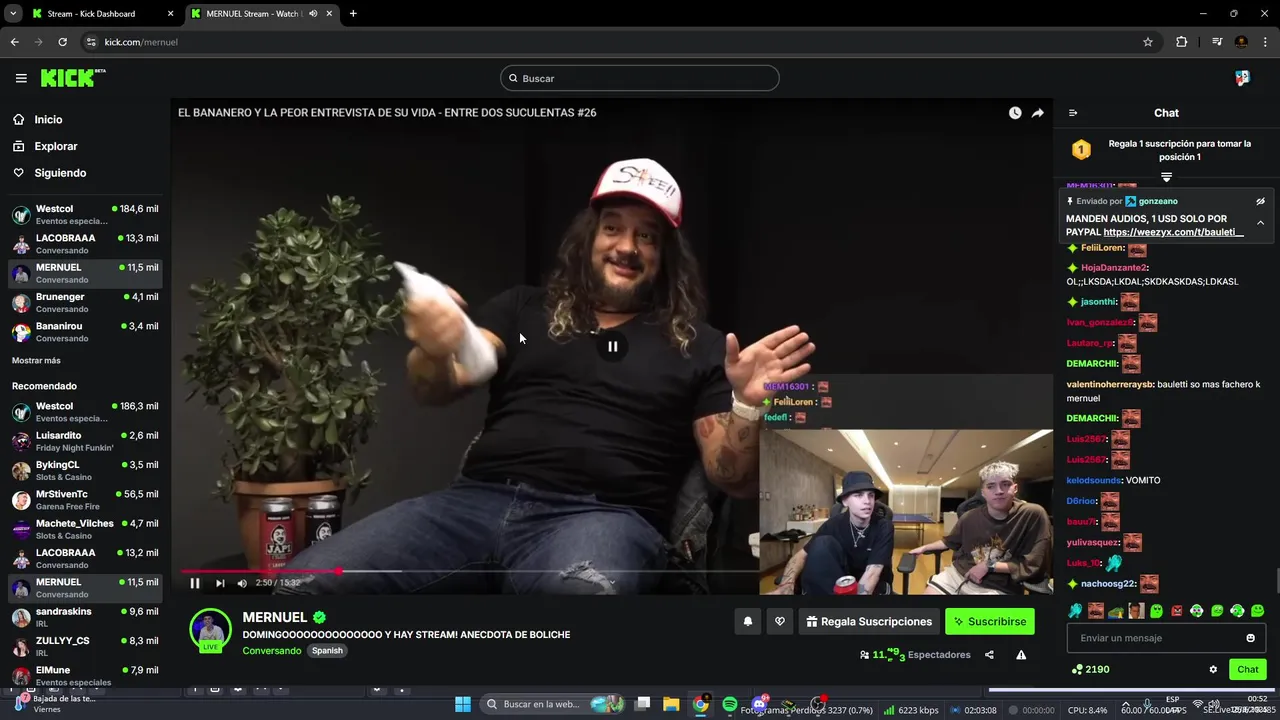Open the hamburger sidebar menu
Screen dimensions: 1280x720
(21, 78)
